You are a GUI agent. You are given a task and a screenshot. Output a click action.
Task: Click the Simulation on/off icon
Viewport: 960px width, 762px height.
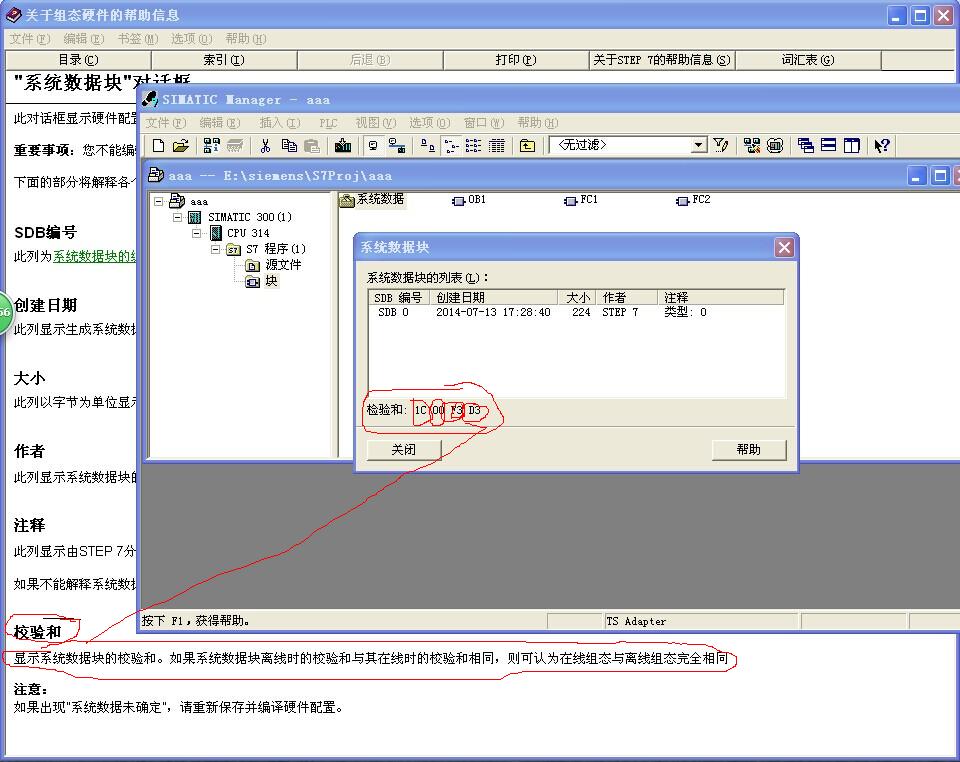(775, 146)
